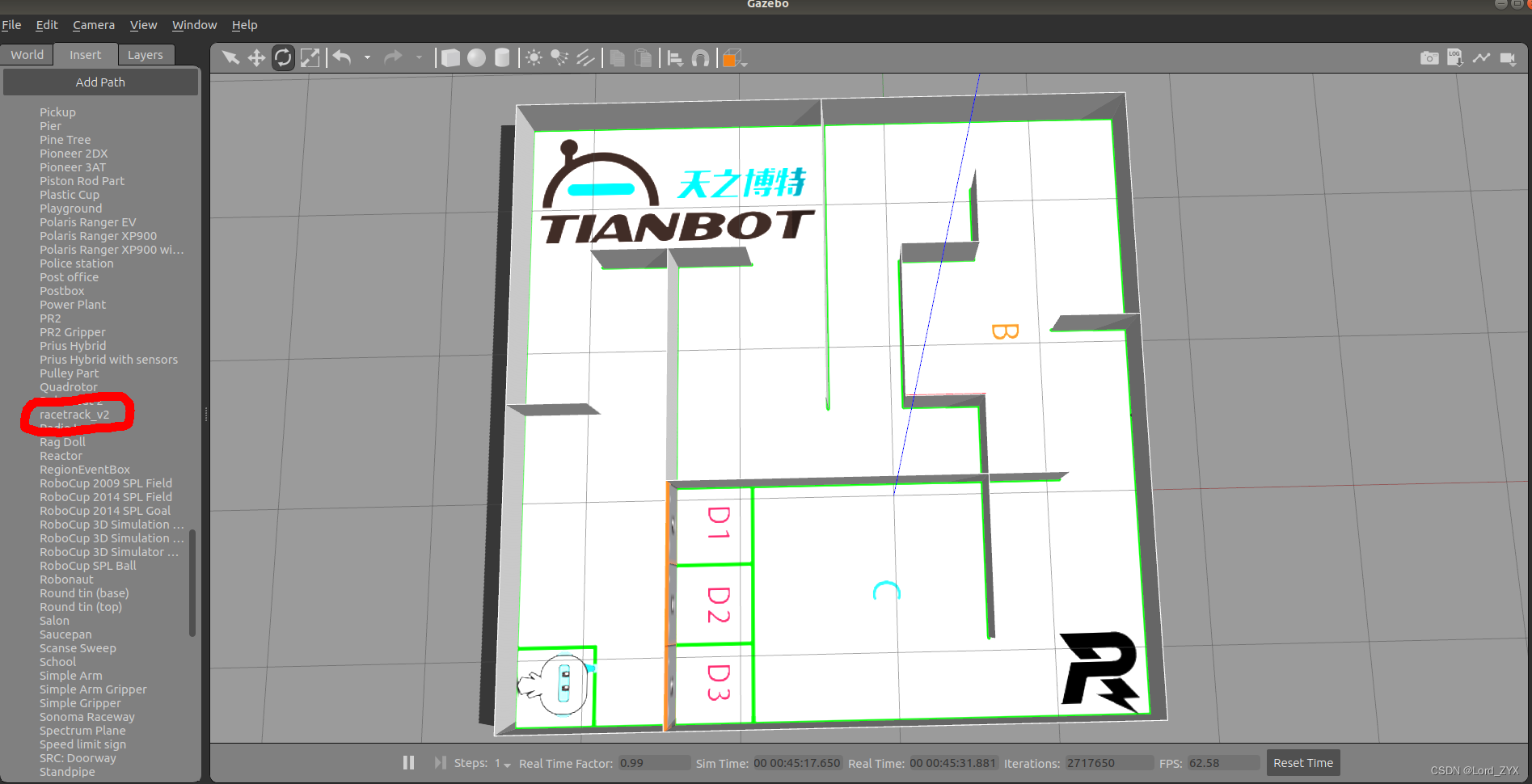The width and height of the screenshot is (1532, 784).
Task: Open the undo history dropdown arrow
Action: pos(367,57)
